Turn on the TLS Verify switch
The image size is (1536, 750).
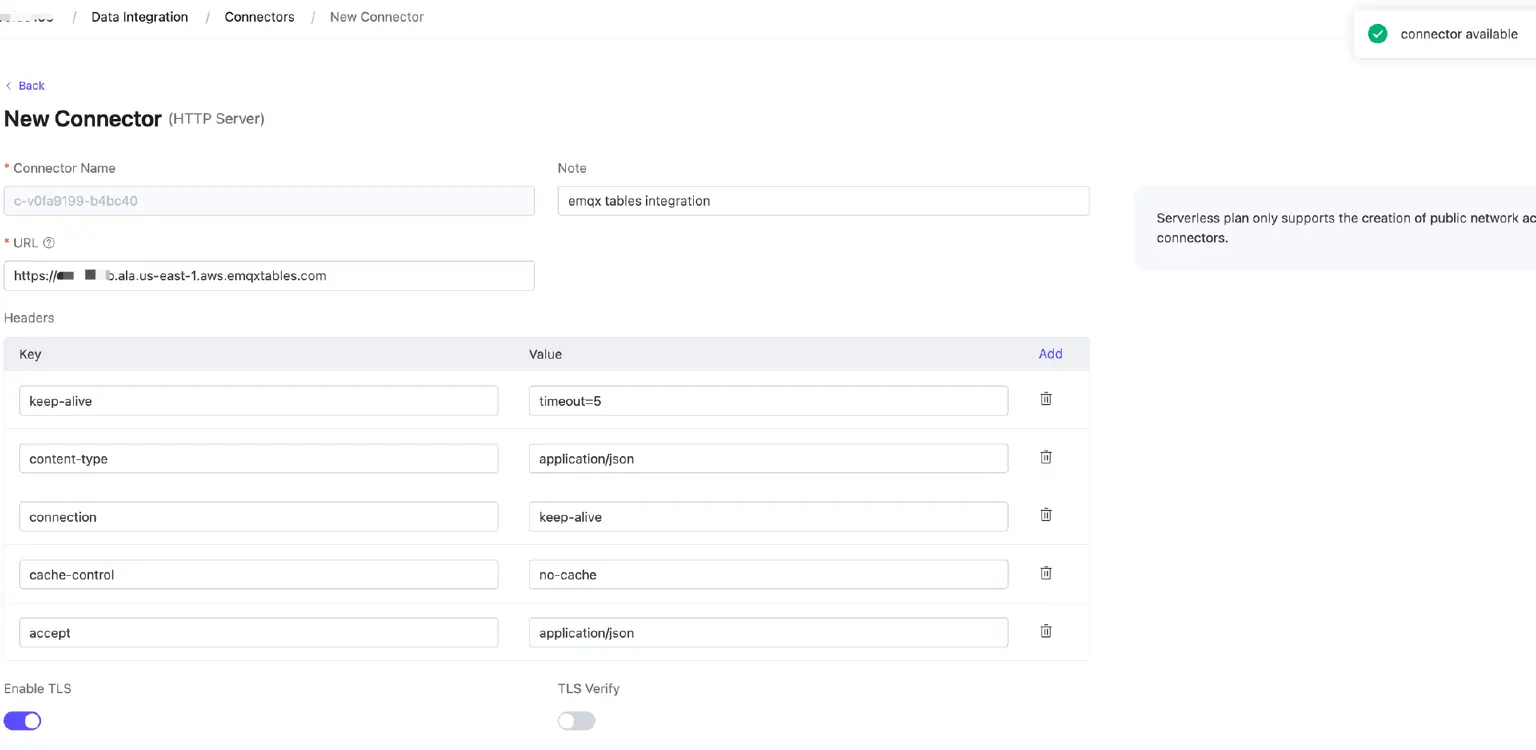pyautogui.click(x=576, y=721)
